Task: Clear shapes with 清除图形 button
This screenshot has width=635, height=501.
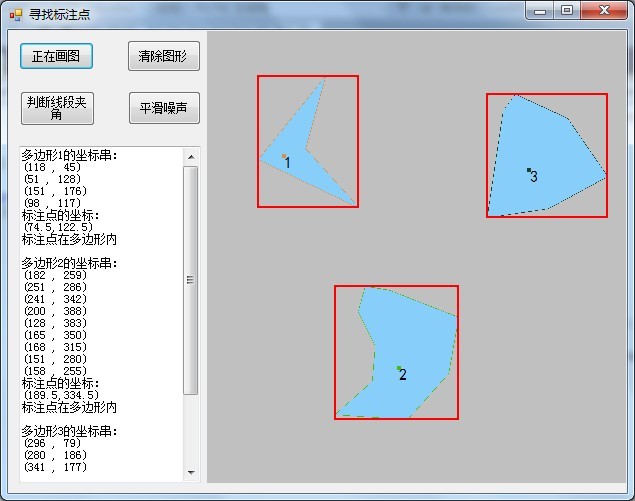Action: pos(164,56)
